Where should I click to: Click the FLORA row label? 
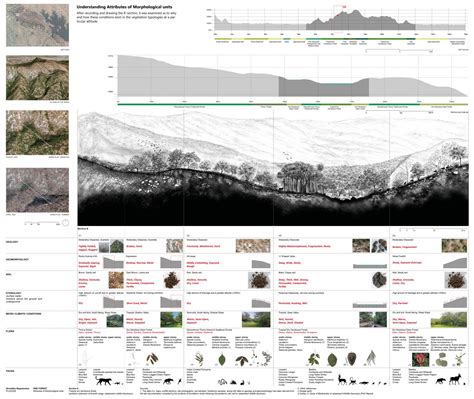tap(11, 332)
